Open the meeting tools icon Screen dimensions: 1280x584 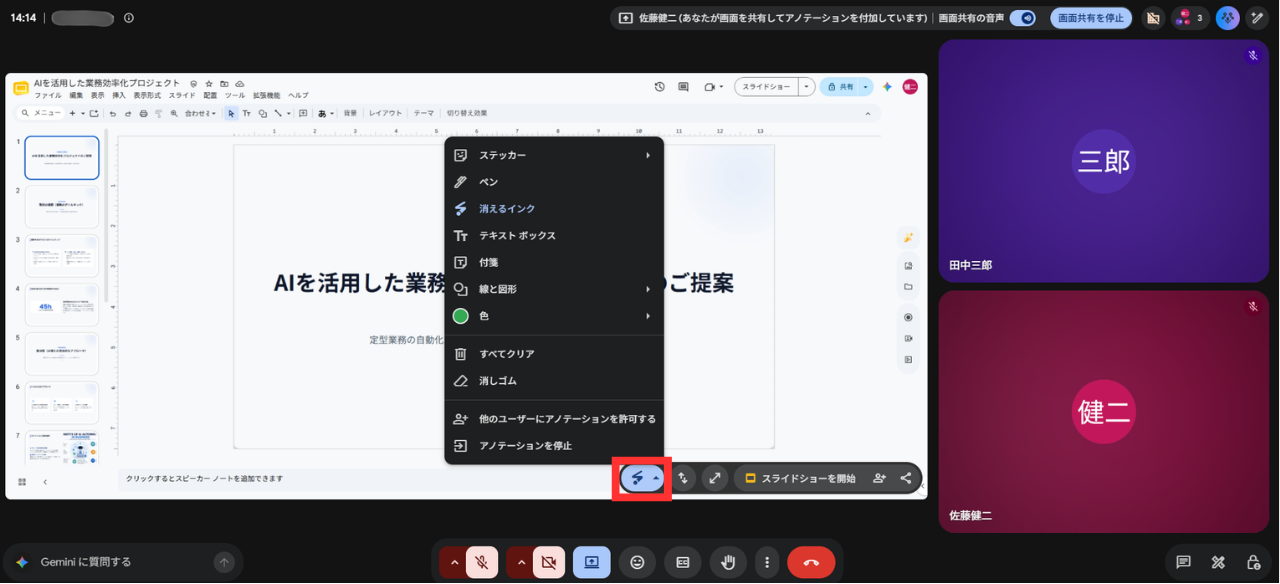coord(1218,562)
